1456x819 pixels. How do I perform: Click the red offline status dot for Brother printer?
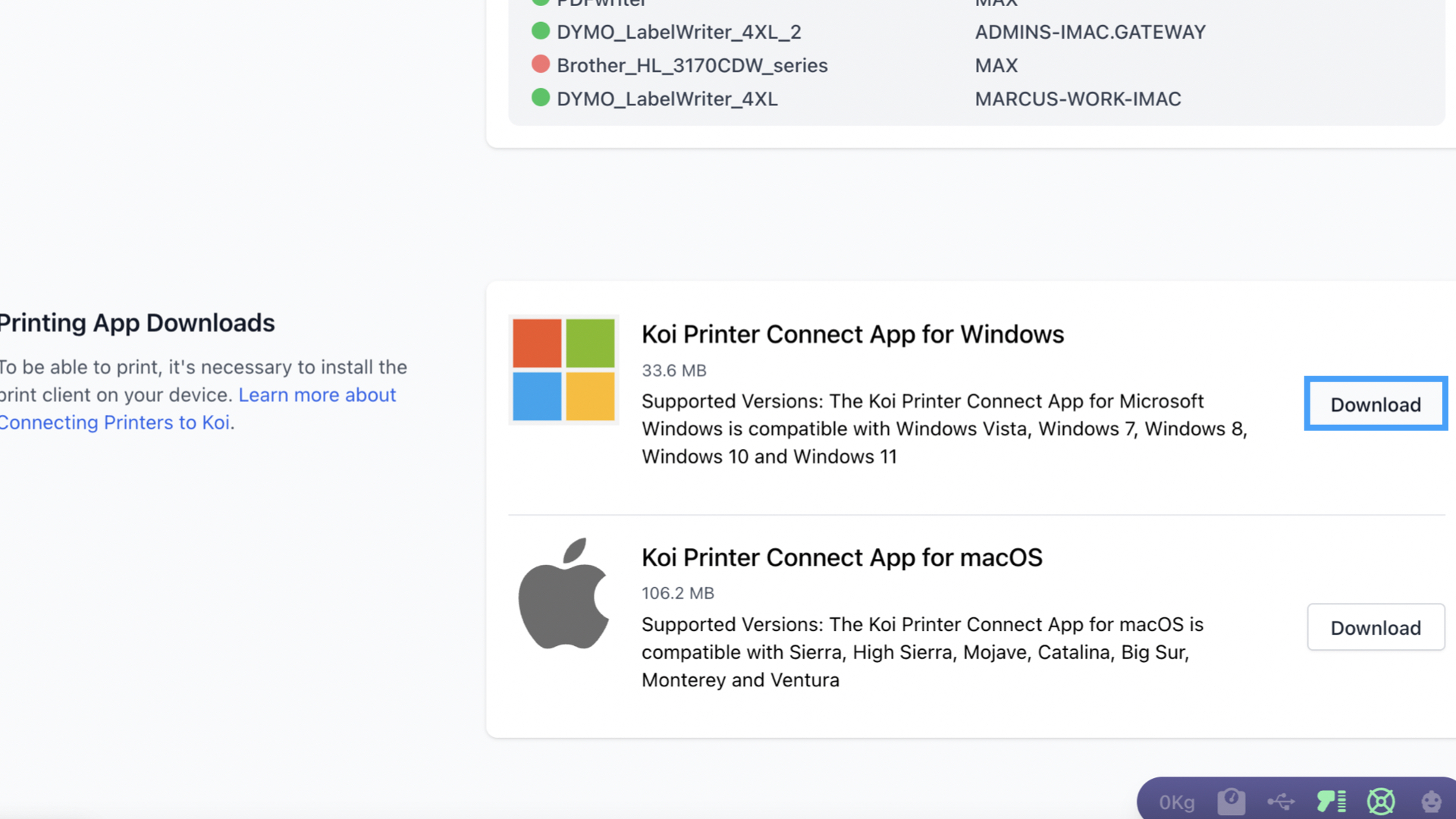541,64
